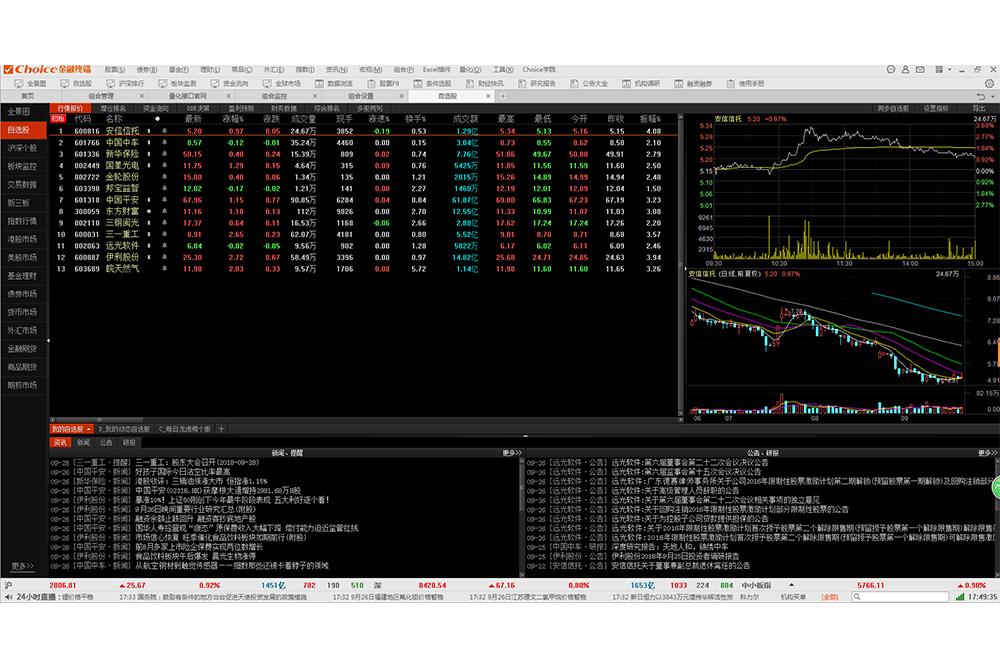The image size is (1000, 666).
Task: Select 港股市场 in the left sidebar
Action: (22, 239)
